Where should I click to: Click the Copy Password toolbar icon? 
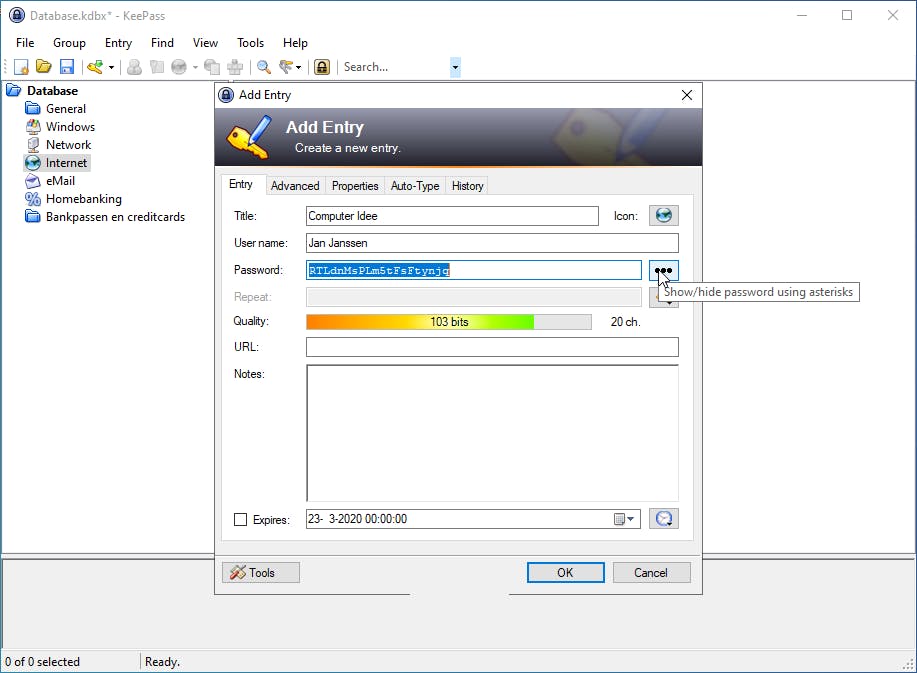[x=157, y=67]
